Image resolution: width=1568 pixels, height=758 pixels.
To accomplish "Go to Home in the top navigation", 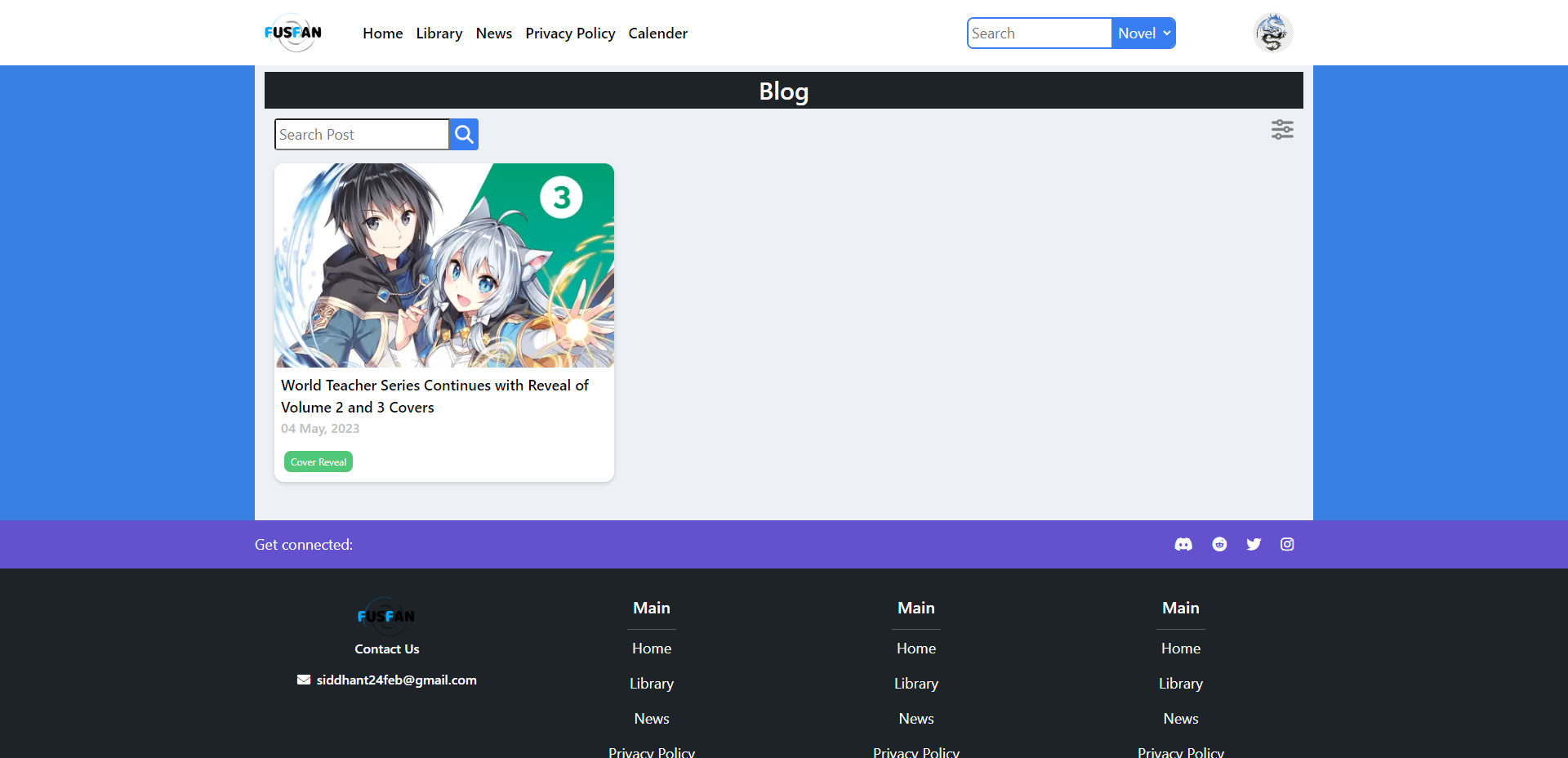I will pyautogui.click(x=383, y=33).
